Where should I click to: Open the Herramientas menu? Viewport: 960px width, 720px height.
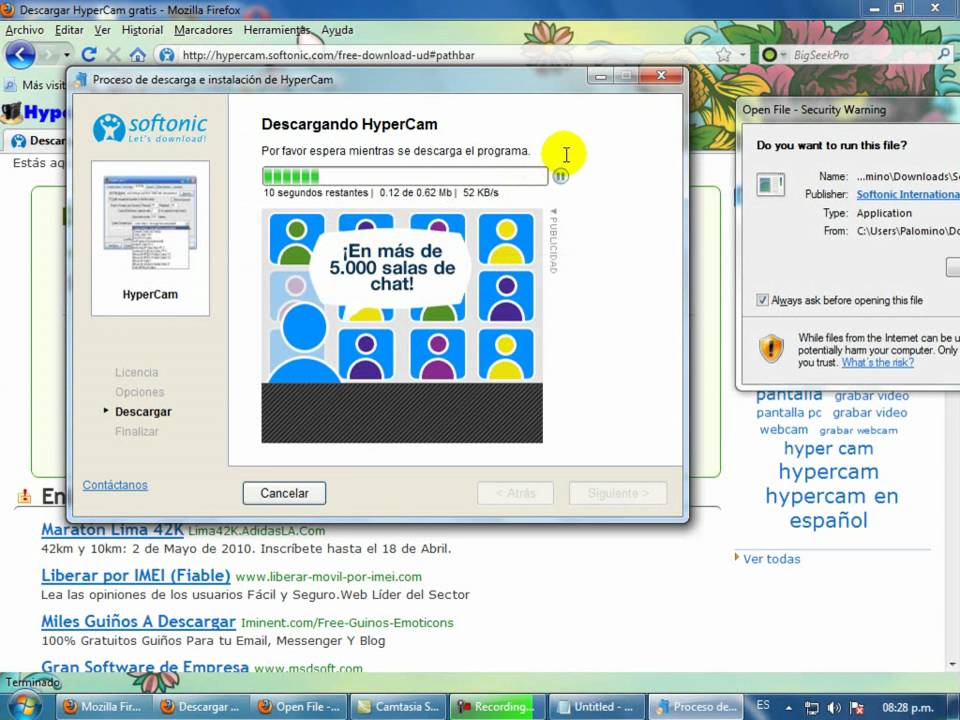(277, 30)
